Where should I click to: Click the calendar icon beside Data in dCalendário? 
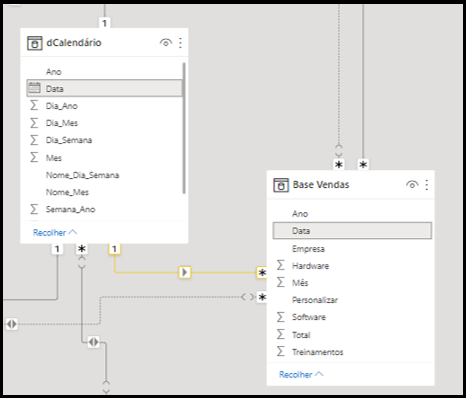34,88
